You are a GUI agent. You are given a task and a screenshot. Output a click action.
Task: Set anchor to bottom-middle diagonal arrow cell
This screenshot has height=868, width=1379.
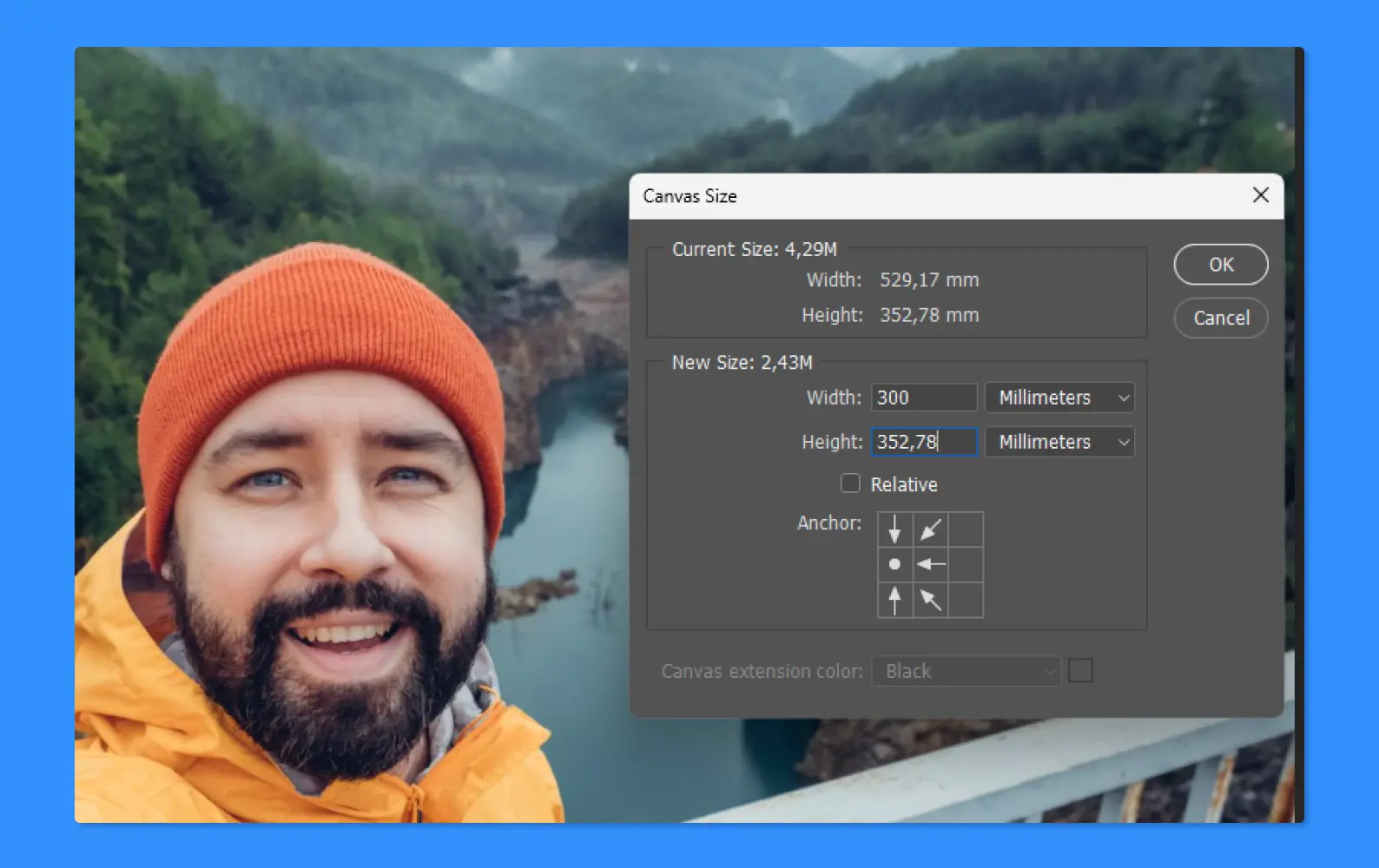(930, 600)
